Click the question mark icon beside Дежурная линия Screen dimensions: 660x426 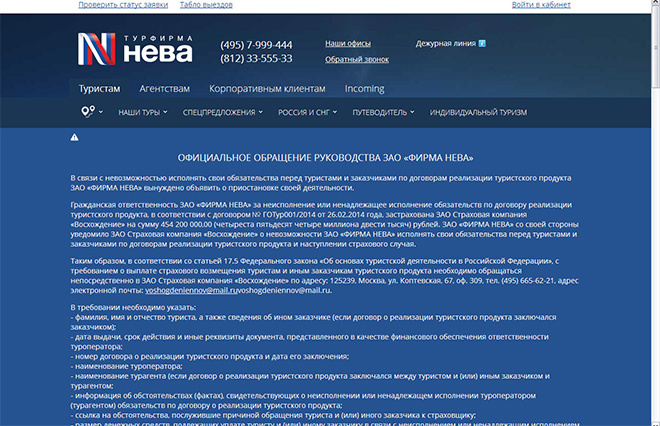pyautogui.click(x=482, y=43)
